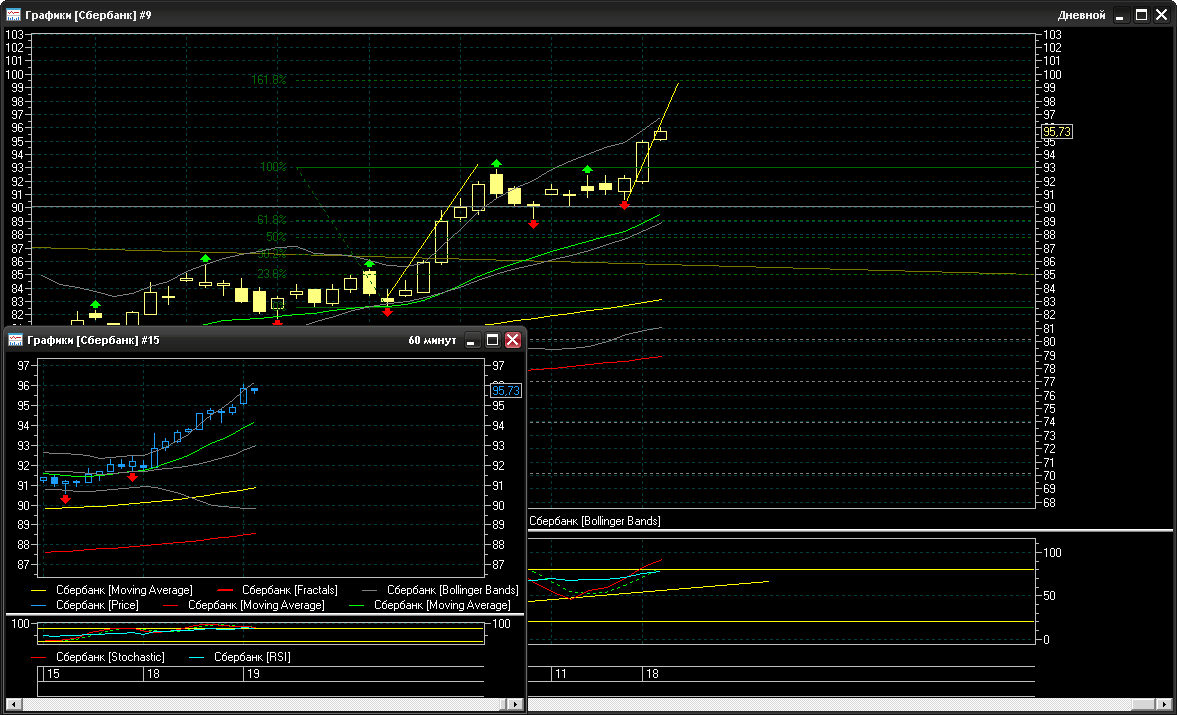The height and width of the screenshot is (715, 1177).
Task: Click the 23.6% Fibonacci level label
Action: [x=272, y=274]
